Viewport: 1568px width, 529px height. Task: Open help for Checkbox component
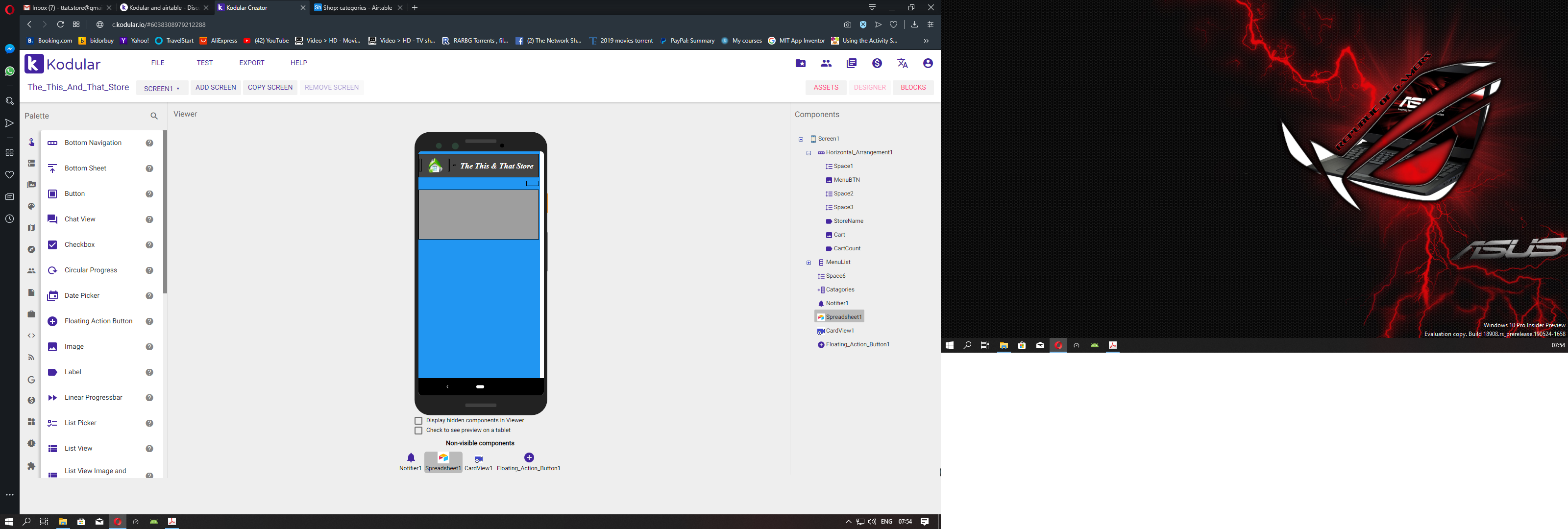tap(149, 245)
